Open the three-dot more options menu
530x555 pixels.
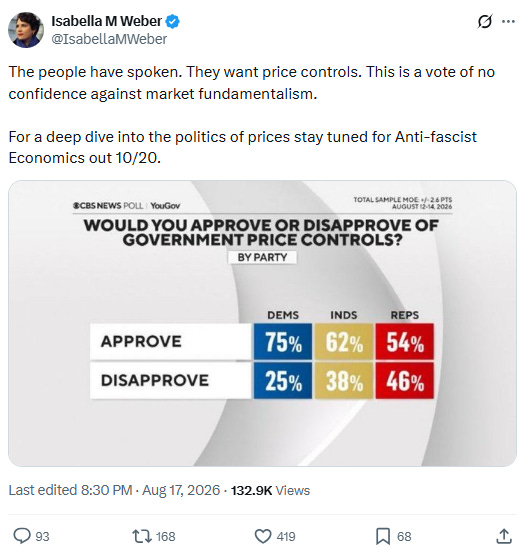click(x=508, y=22)
